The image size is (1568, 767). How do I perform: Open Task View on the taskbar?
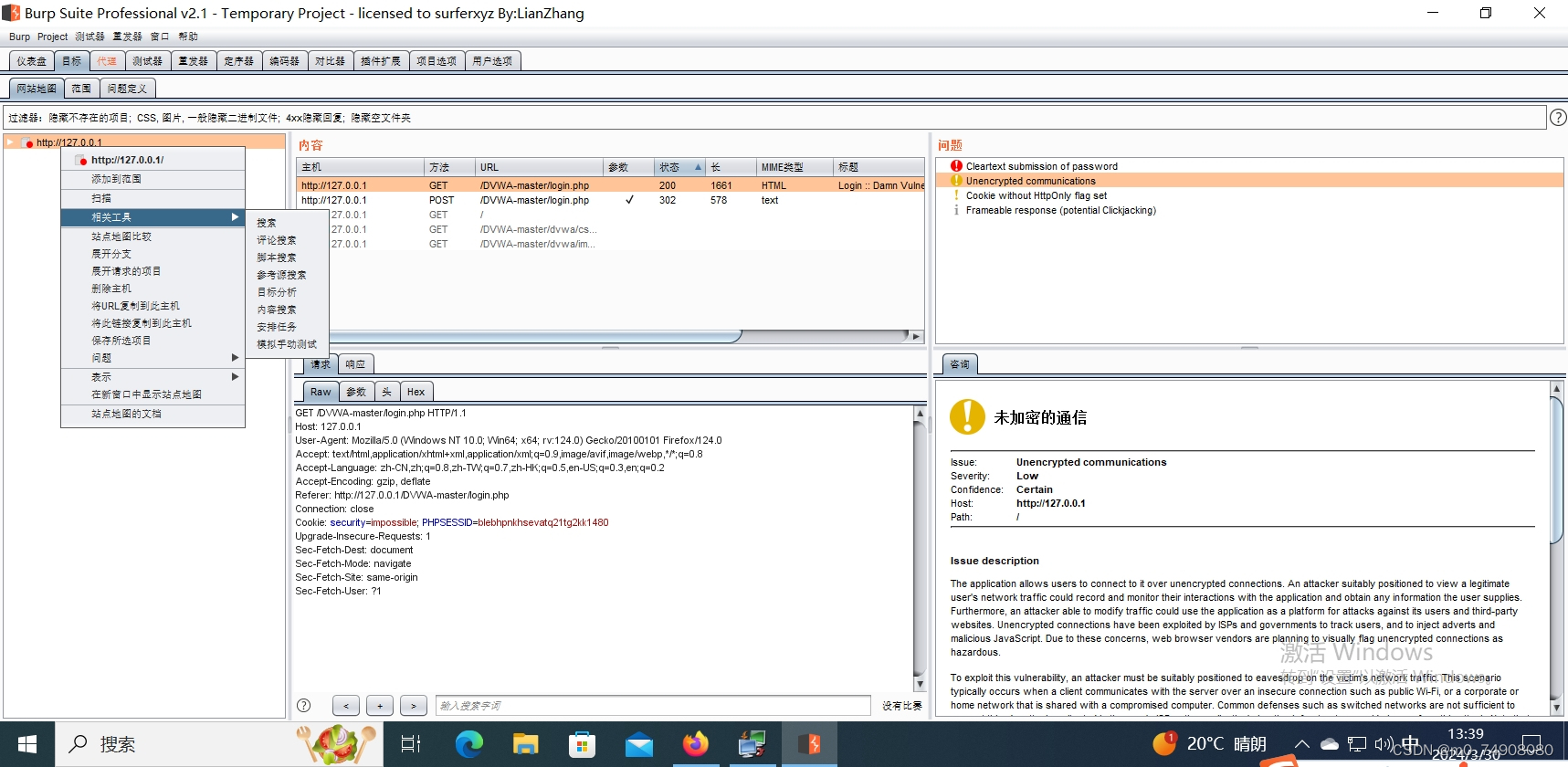click(411, 744)
